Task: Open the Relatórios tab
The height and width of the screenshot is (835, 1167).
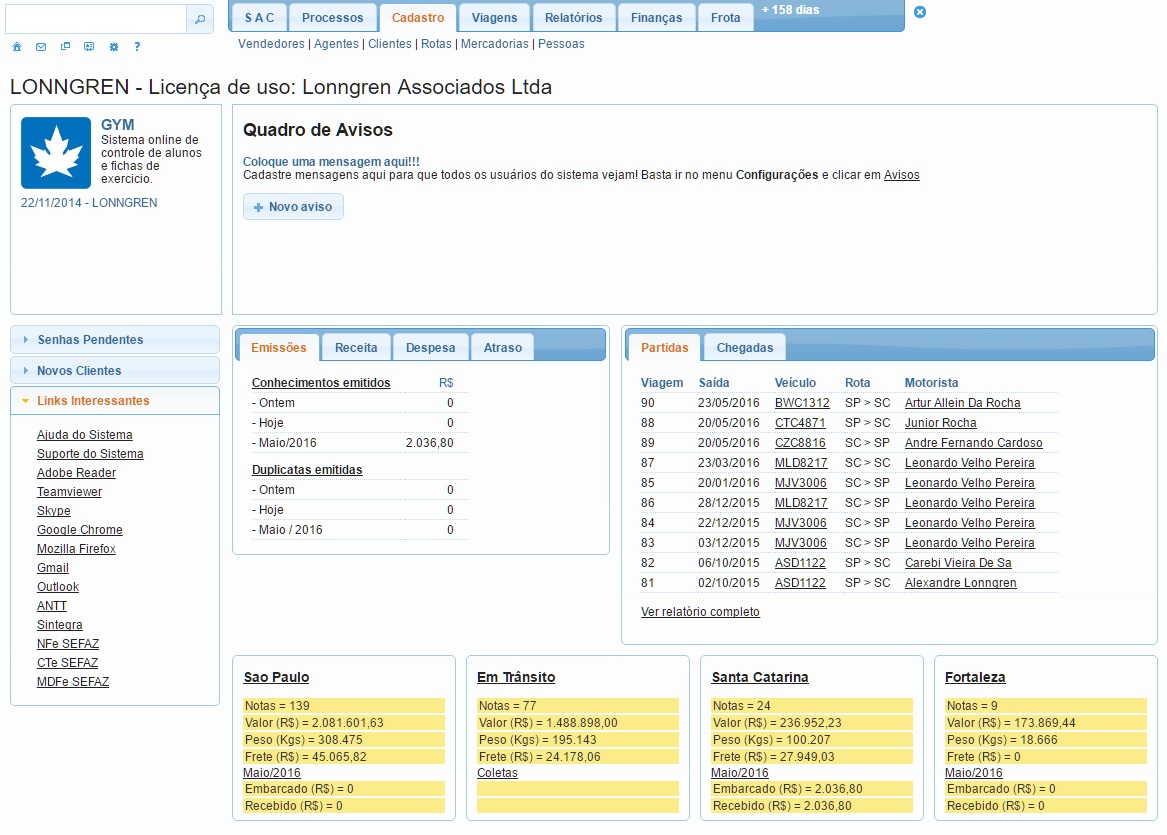Action: pos(573,18)
